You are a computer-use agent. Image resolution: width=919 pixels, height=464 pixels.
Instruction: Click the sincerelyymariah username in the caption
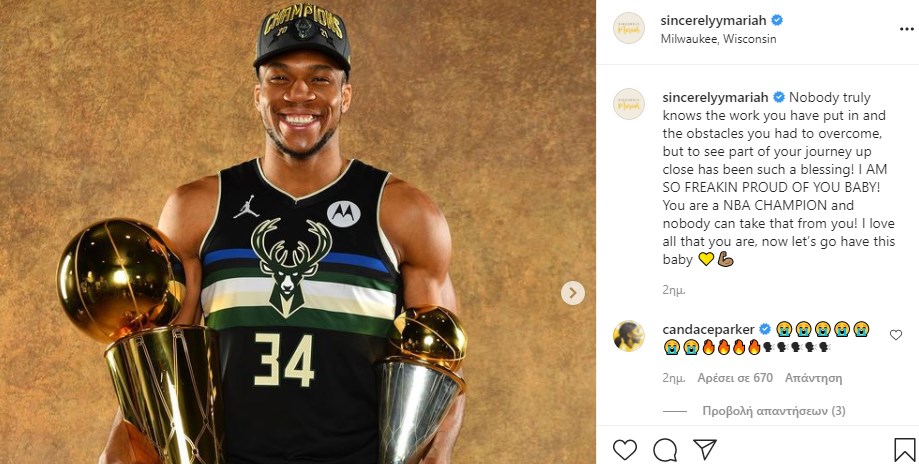click(x=714, y=97)
